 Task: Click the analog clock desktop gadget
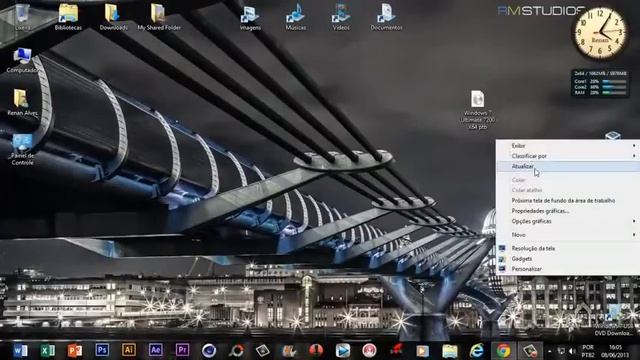tap(600, 33)
